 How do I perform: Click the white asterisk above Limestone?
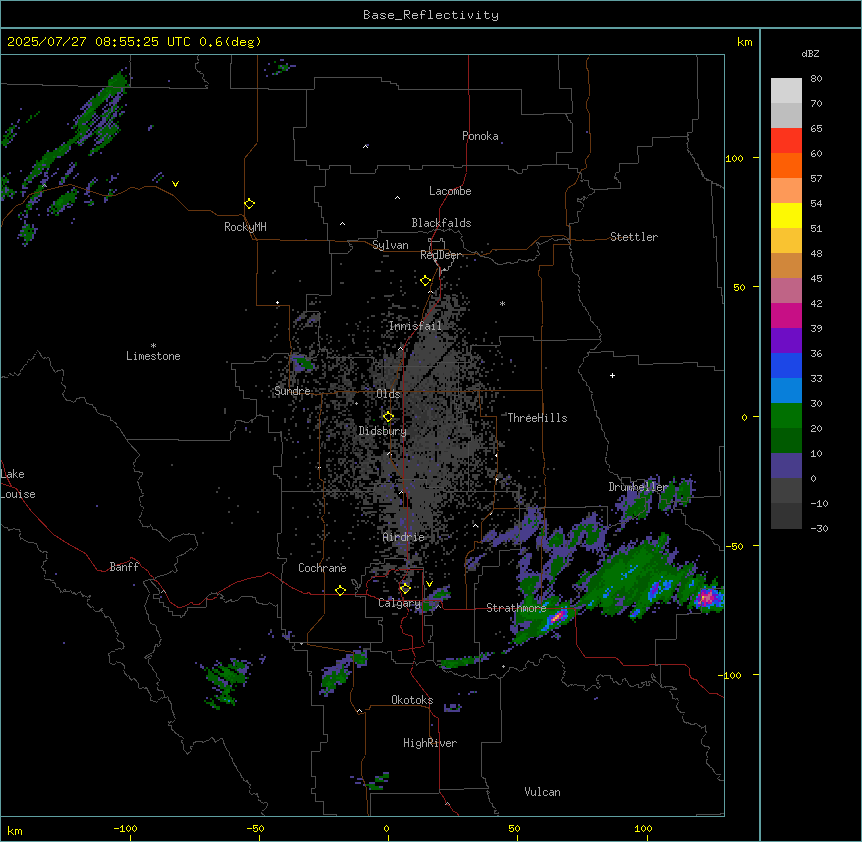(x=153, y=345)
